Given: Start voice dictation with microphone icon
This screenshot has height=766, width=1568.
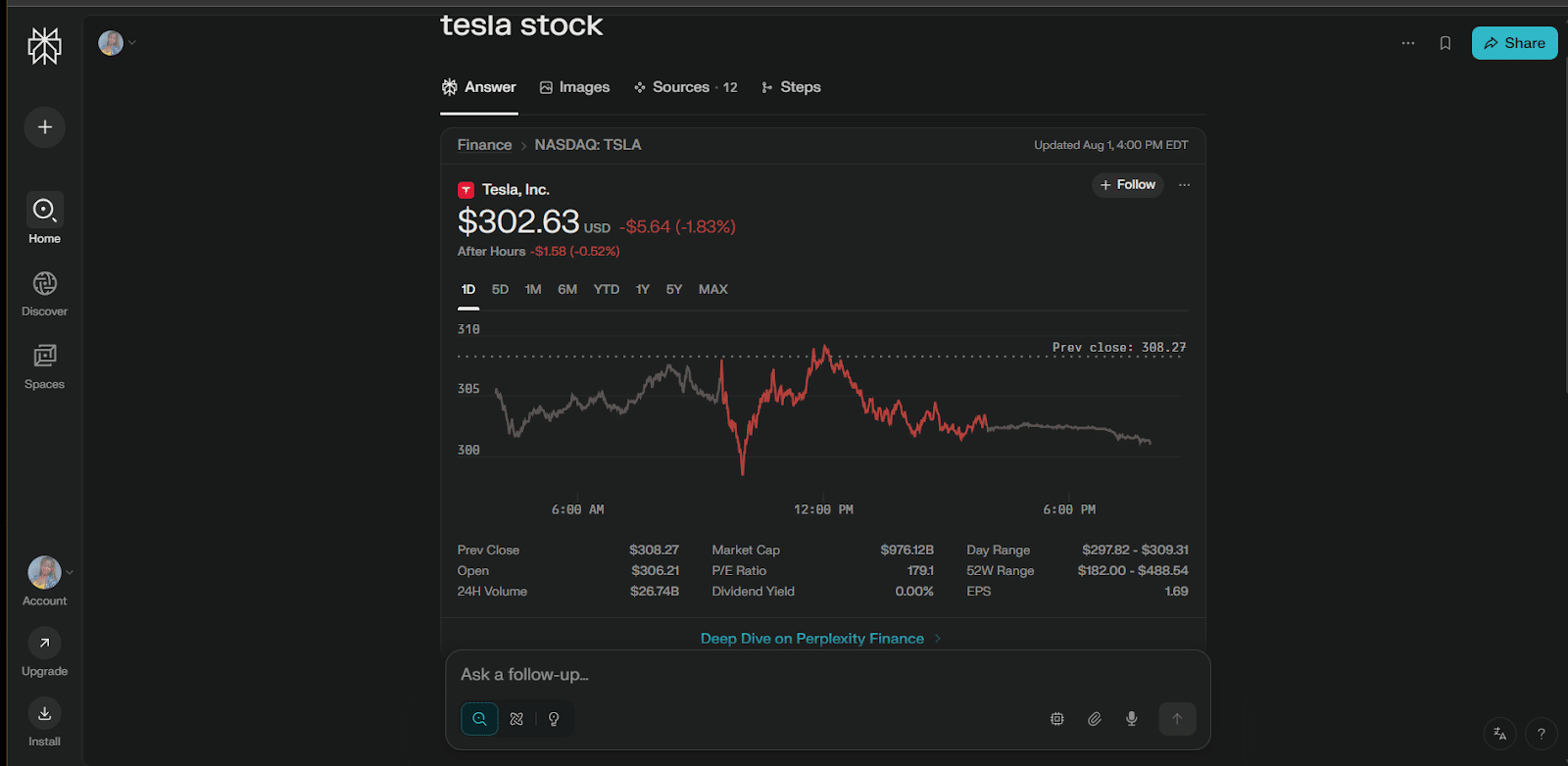Looking at the screenshot, I should 1132,719.
